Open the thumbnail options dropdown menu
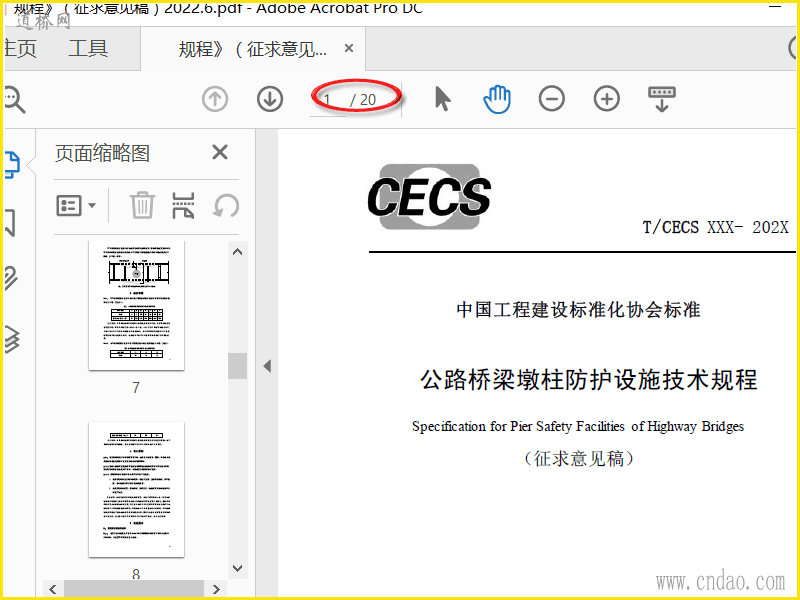Screen dimensions: 800x600 [x=76, y=206]
